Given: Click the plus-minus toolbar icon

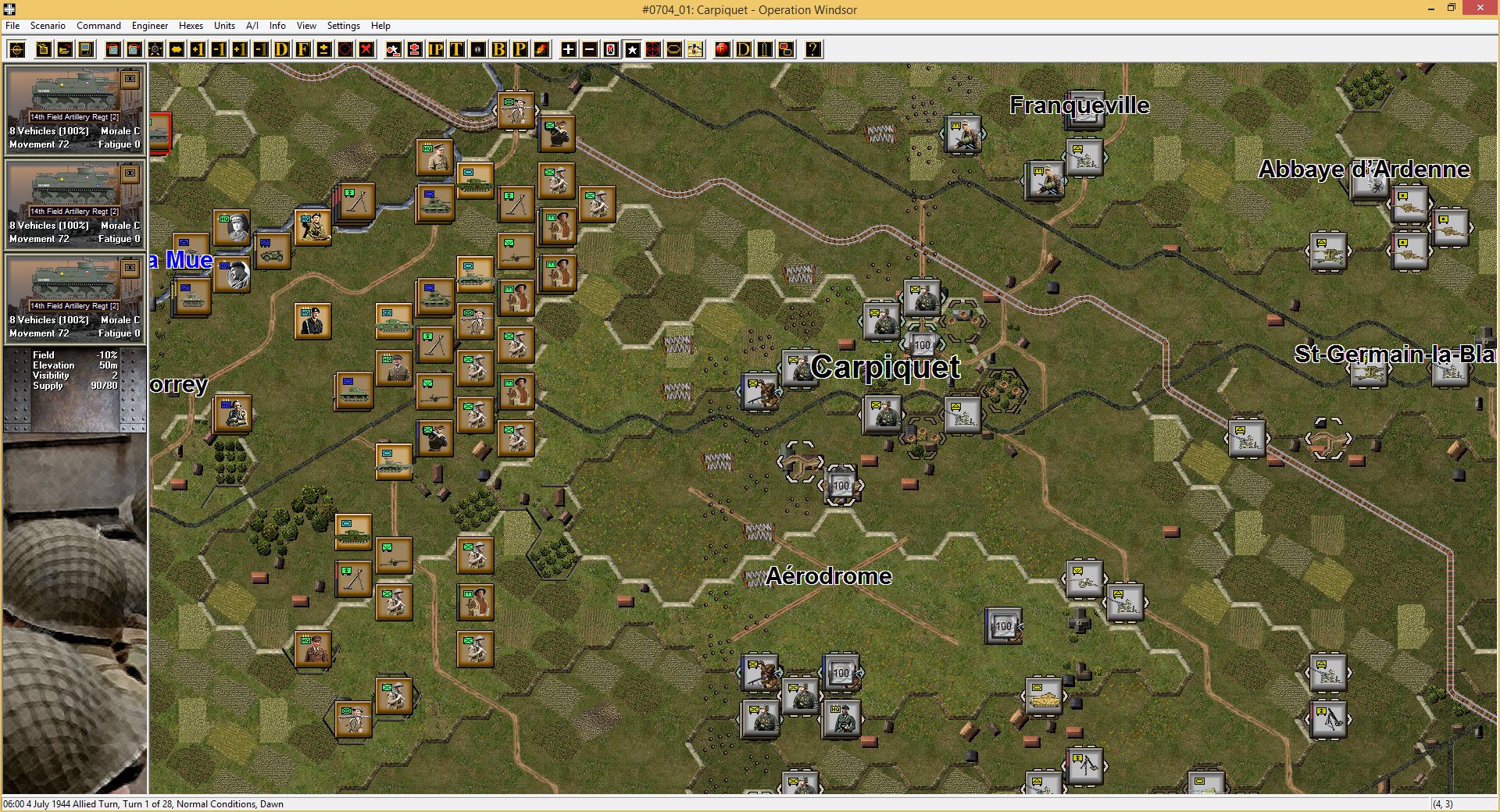Looking at the screenshot, I should click(324, 50).
